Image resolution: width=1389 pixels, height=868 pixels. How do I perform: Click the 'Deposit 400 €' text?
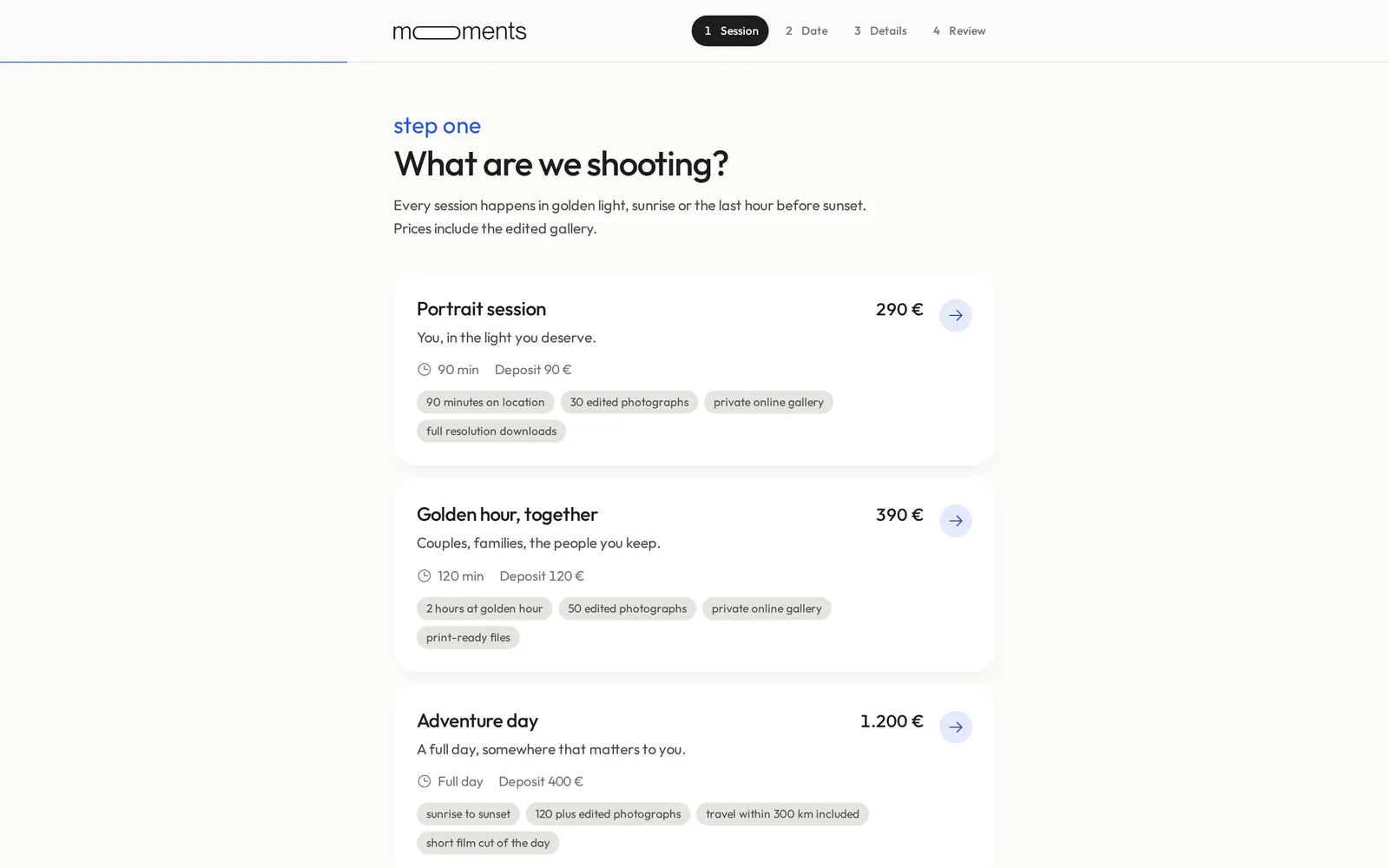point(541,781)
